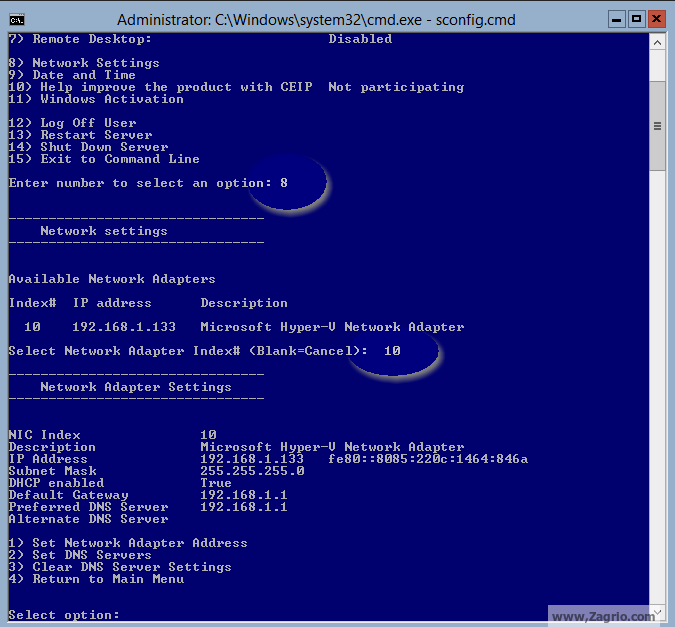Click the 'Subnet Mask' label

pos(53,471)
